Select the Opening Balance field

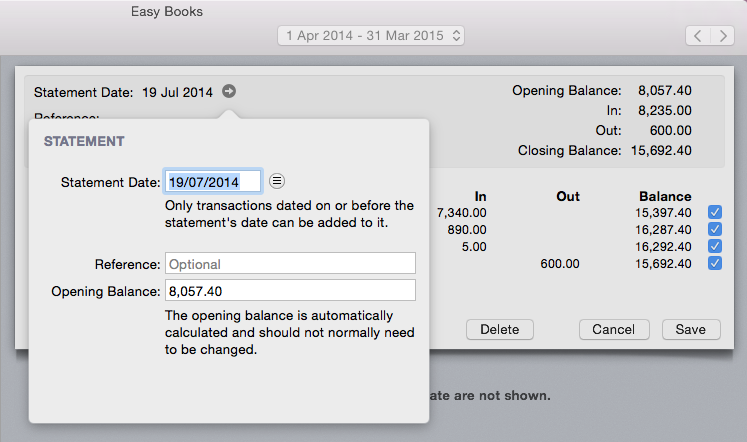[290, 291]
